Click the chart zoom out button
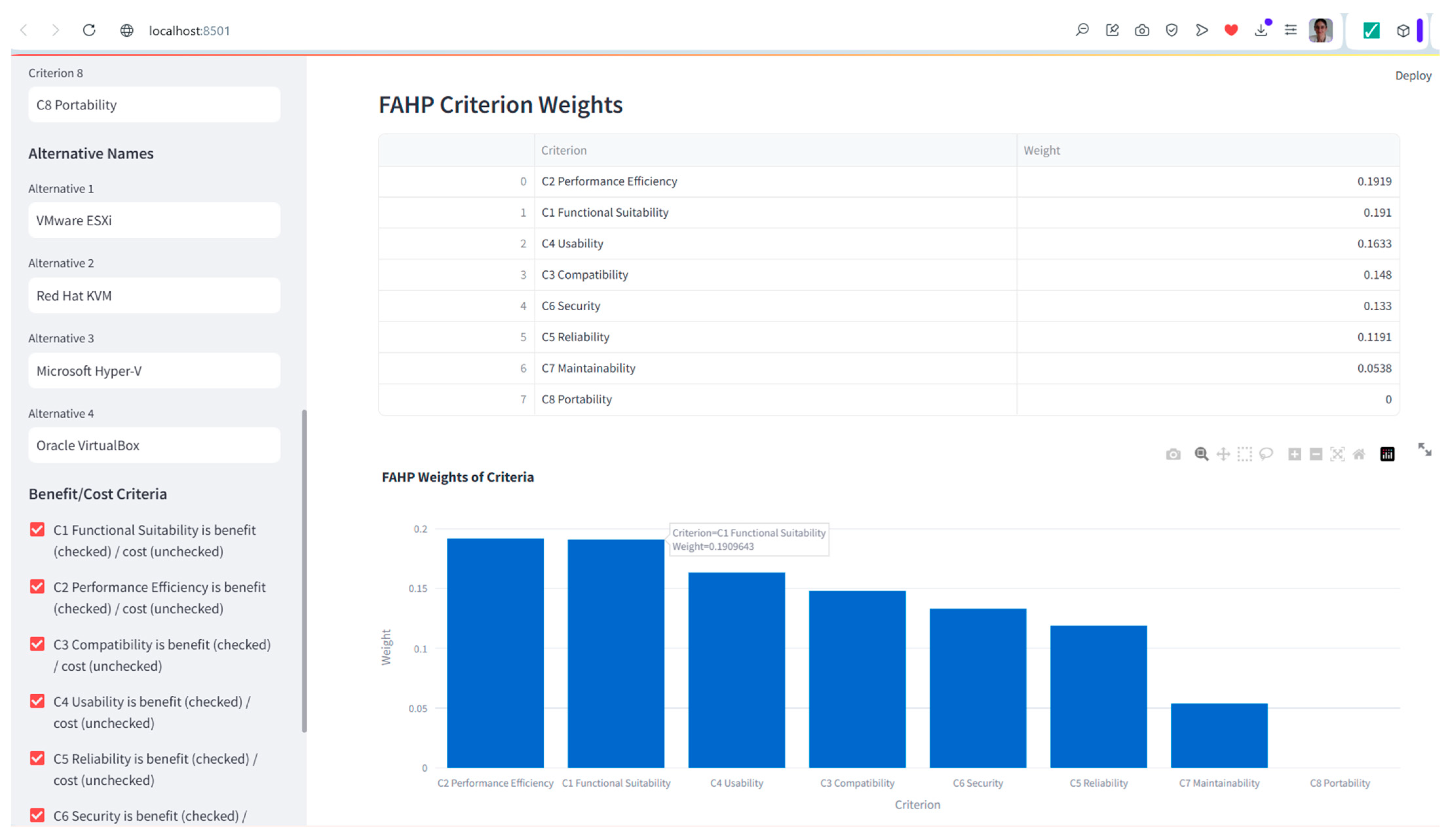 tap(1316, 454)
